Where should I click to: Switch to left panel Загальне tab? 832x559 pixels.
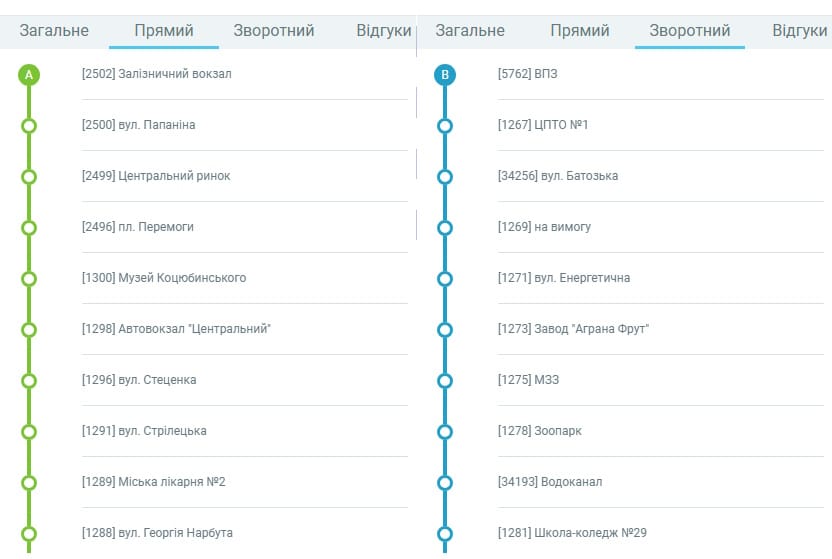tap(54, 31)
